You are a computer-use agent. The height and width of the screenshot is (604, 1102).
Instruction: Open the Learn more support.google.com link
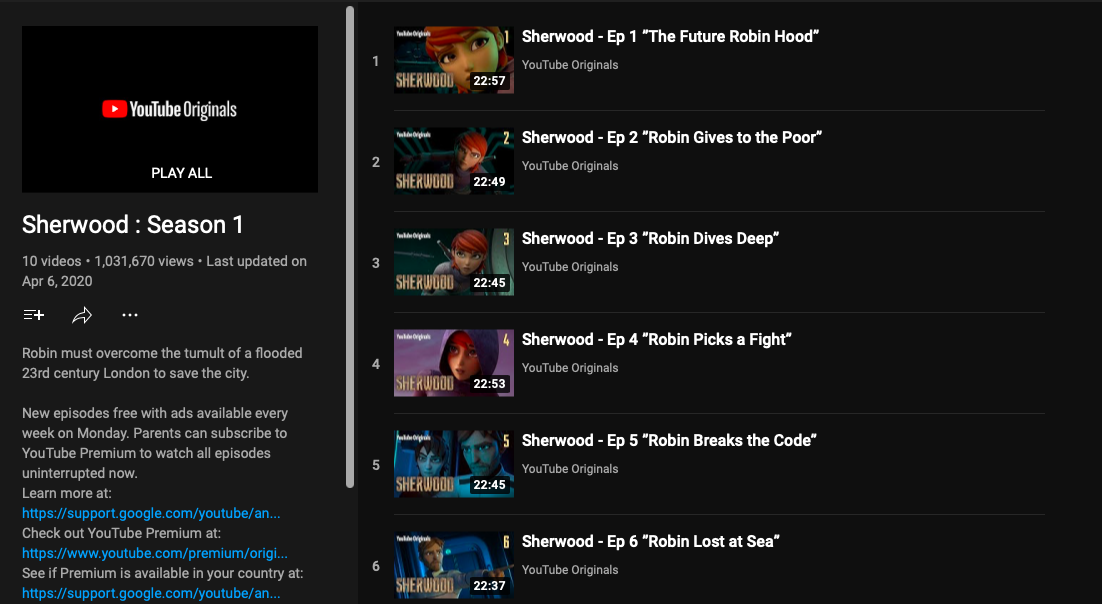[151, 513]
